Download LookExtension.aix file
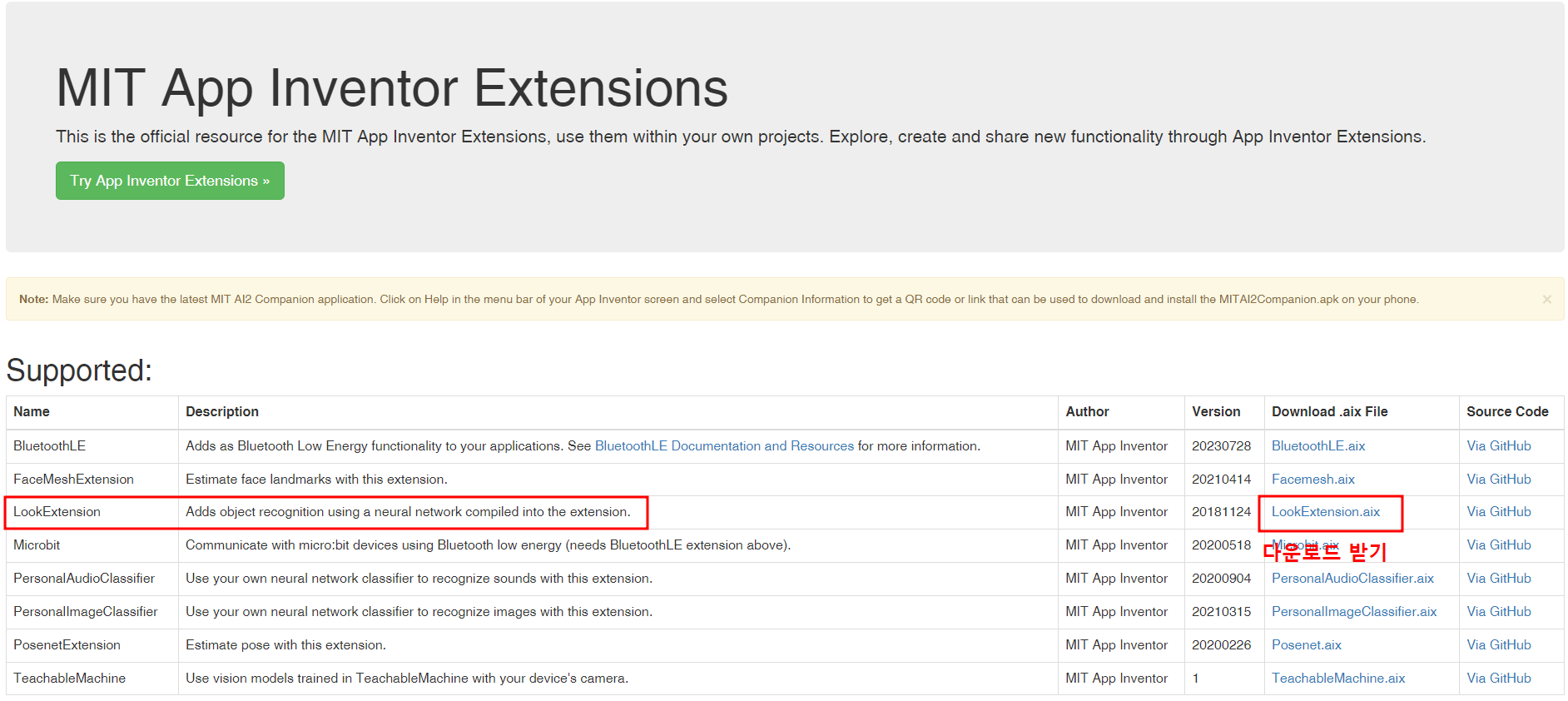The image size is (1568, 701). pyautogui.click(x=1326, y=512)
